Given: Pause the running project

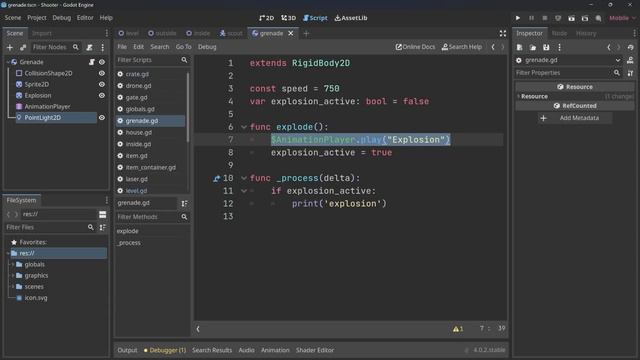Looking at the screenshot, I should (x=531, y=18).
